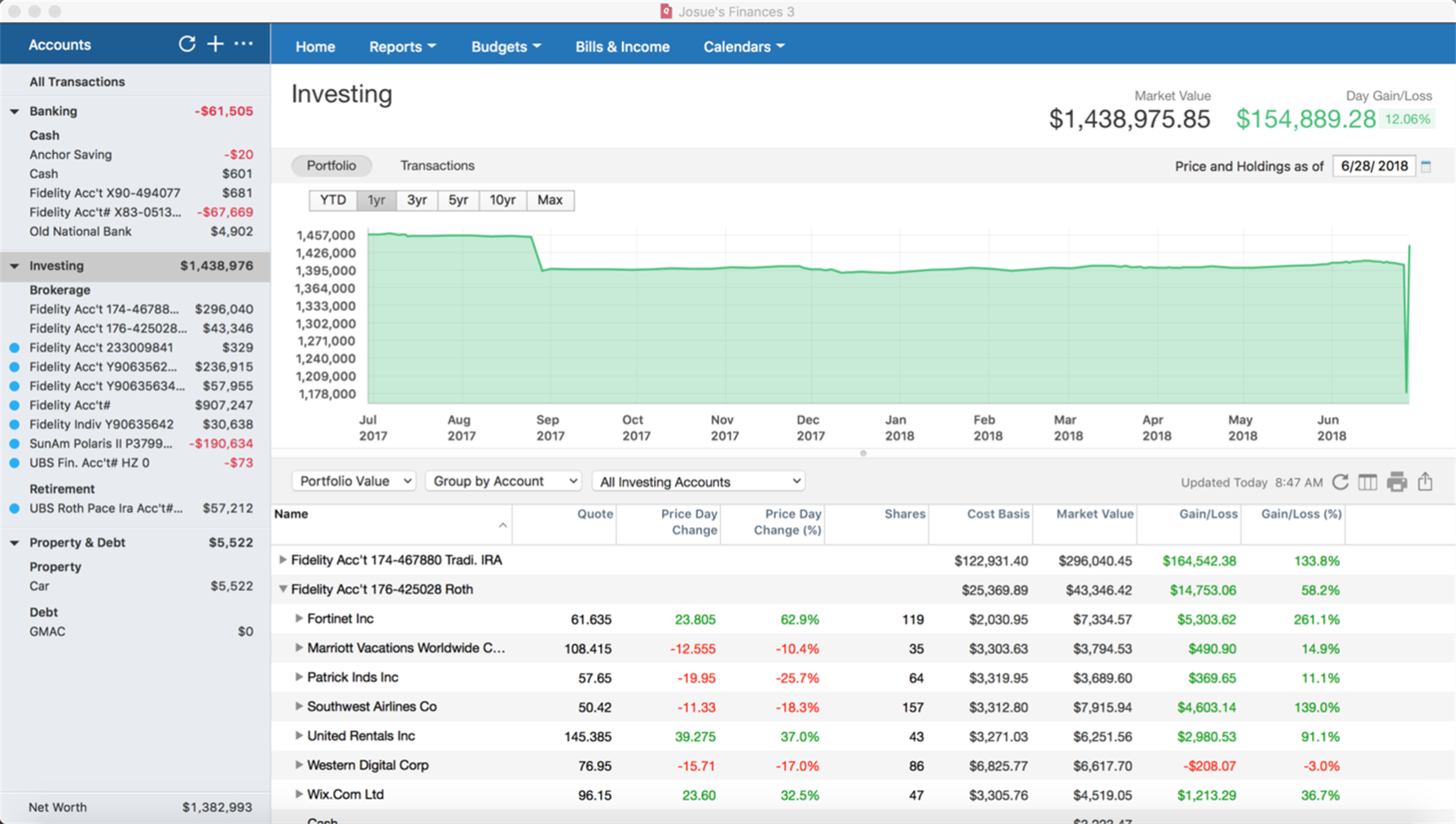Set the chart range to Max
This screenshot has width=1456, height=824.
[550, 200]
